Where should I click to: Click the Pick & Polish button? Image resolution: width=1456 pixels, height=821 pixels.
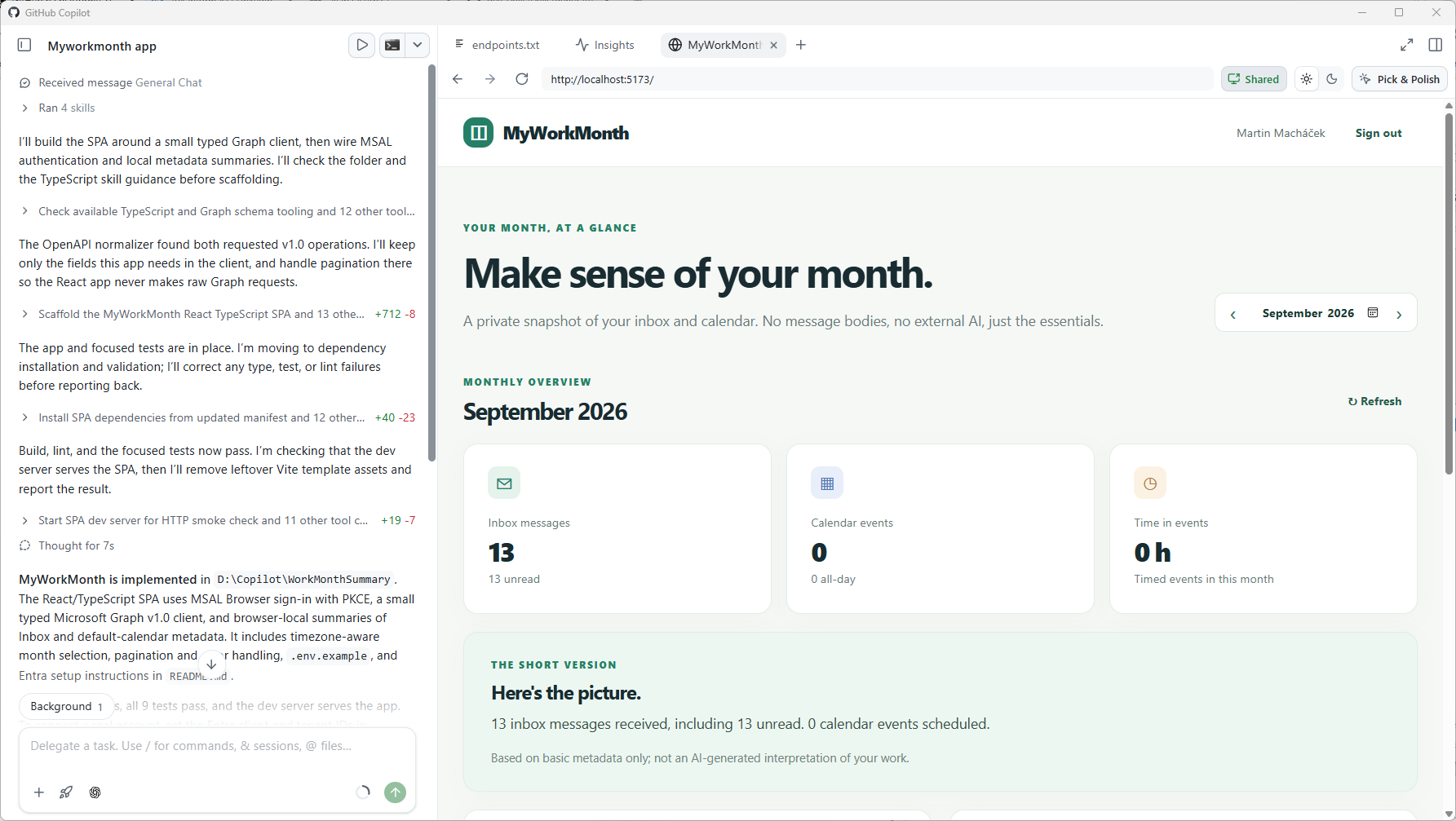click(x=1400, y=79)
